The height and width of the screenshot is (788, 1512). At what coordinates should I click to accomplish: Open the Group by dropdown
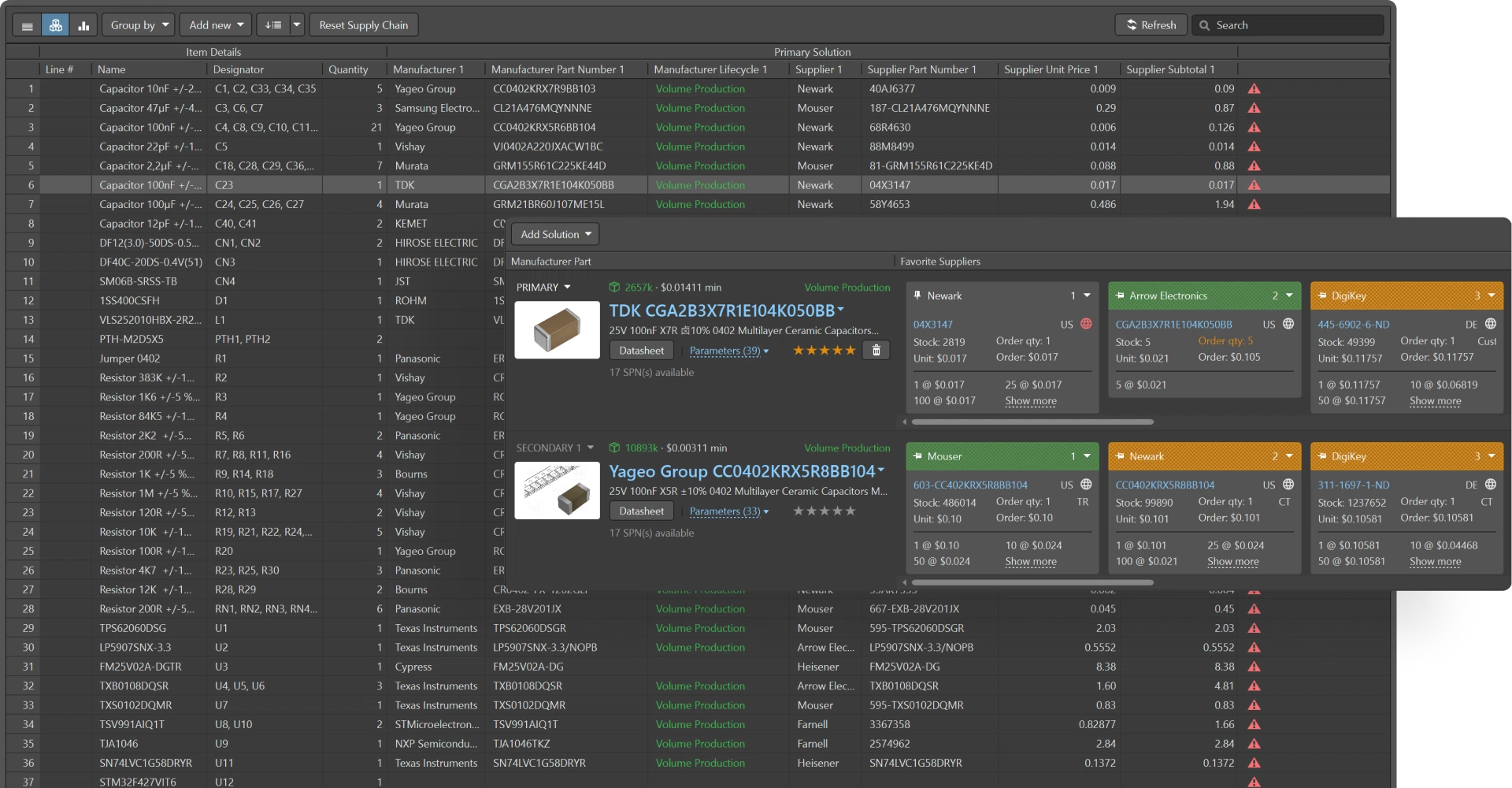139,25
